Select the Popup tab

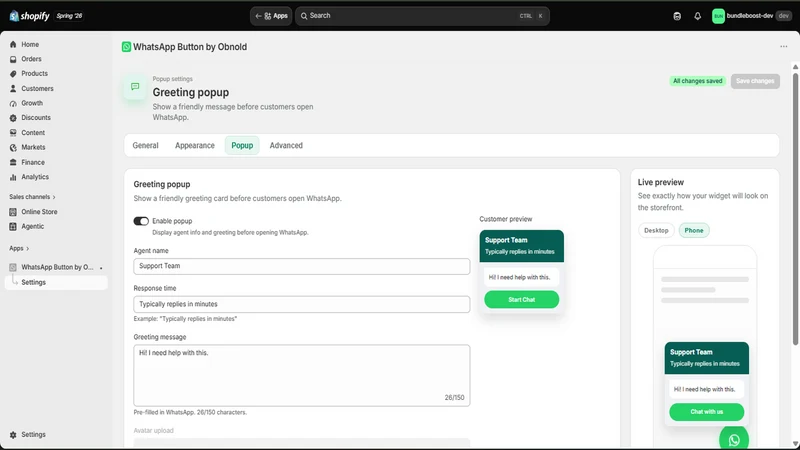pos(242,145)
